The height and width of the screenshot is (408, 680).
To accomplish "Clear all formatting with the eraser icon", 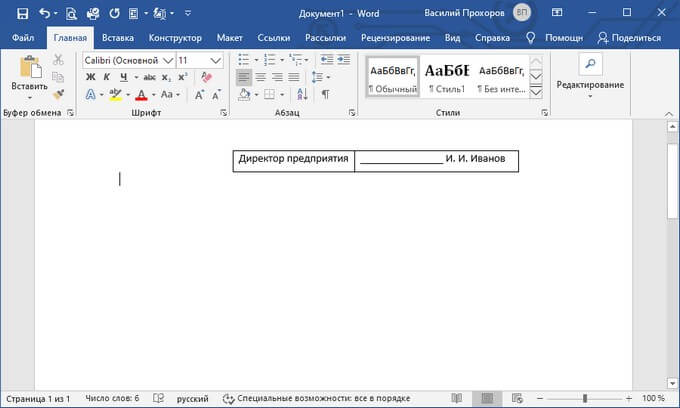I will coord(206,77).
